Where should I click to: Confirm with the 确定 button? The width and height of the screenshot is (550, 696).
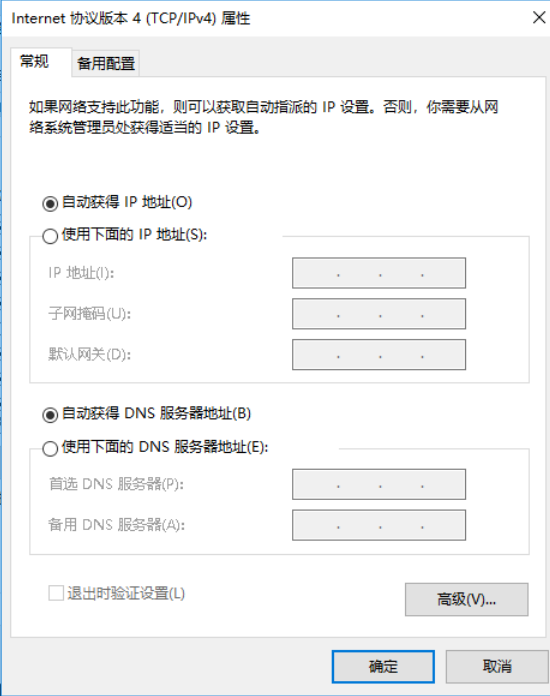coord(383,666)
